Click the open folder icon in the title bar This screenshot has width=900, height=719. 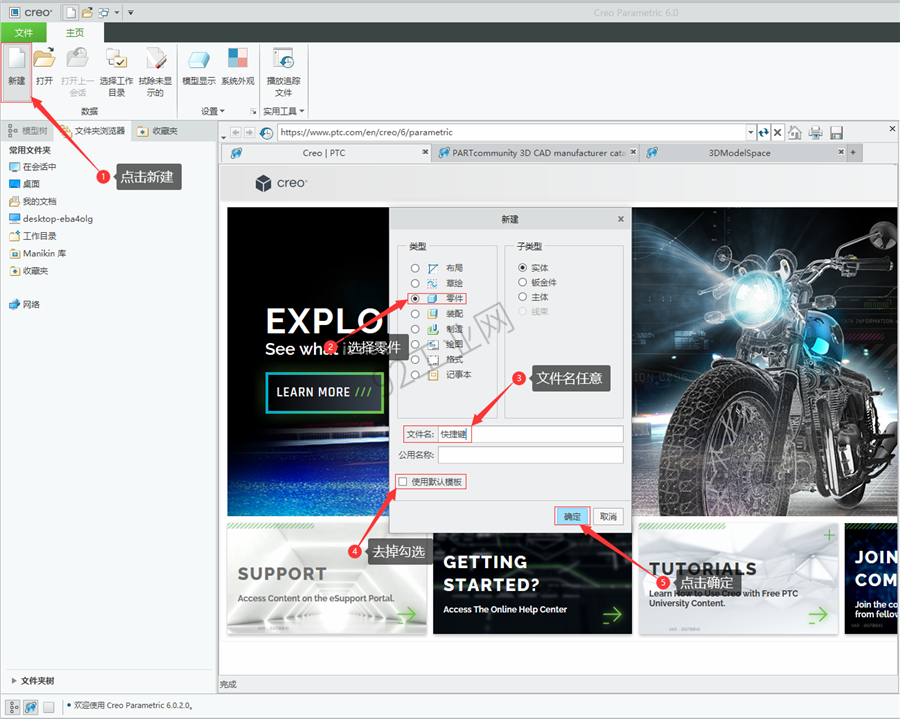87,12
